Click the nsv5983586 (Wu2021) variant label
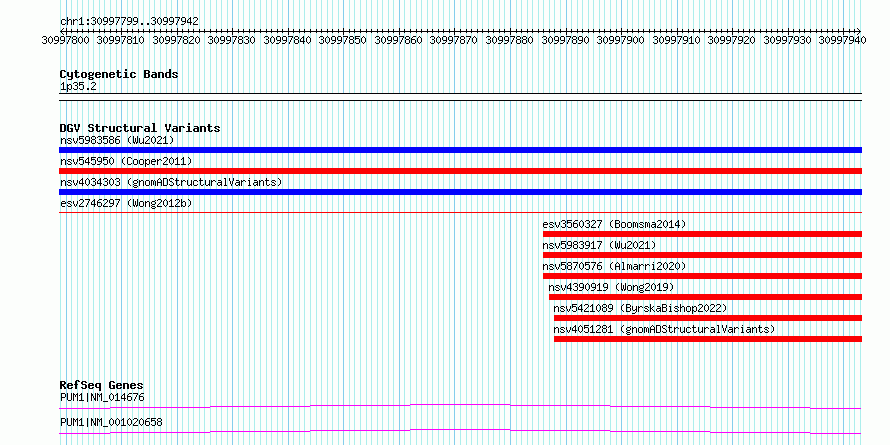890x445 pixels. pyautogui.click(x=117, y=140)
